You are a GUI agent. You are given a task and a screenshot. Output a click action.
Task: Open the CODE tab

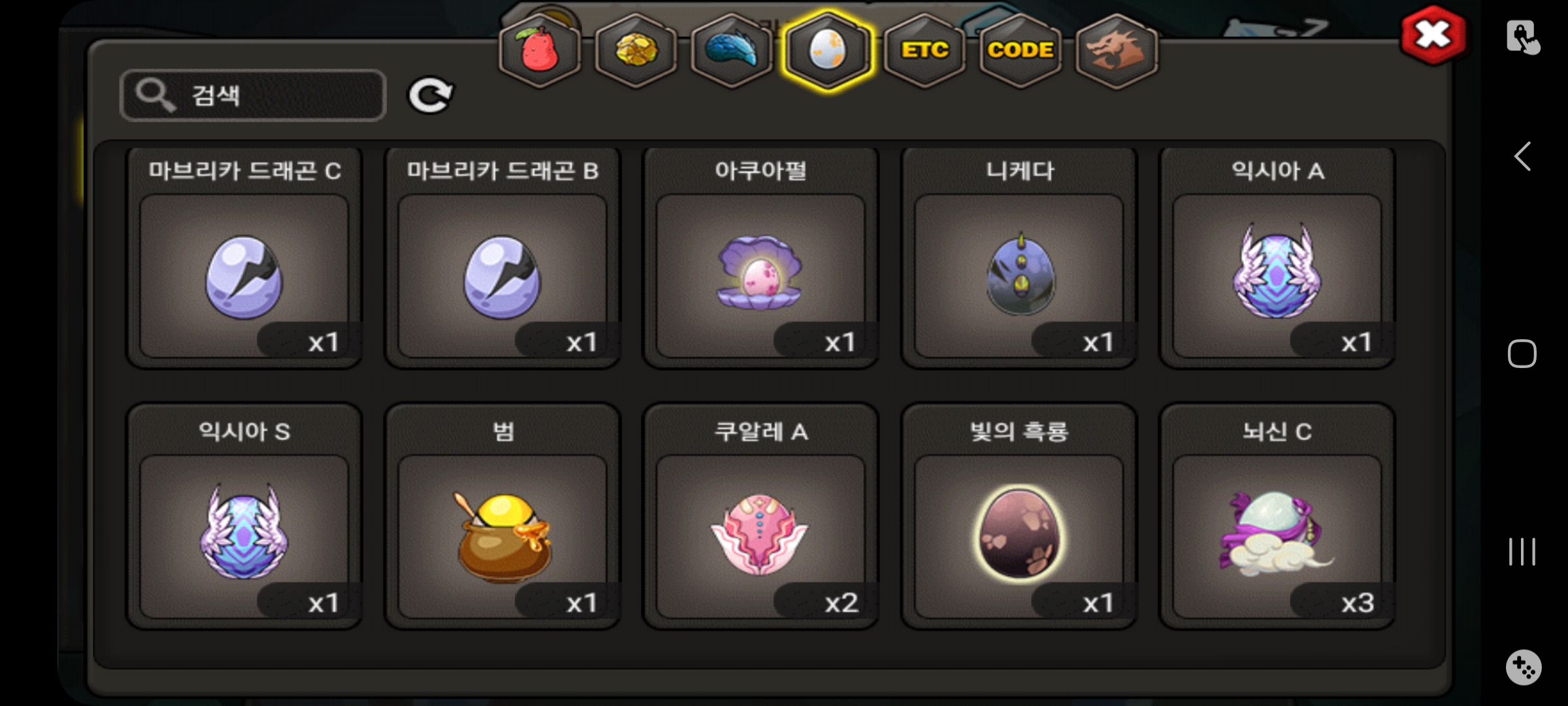[1020, 50]
